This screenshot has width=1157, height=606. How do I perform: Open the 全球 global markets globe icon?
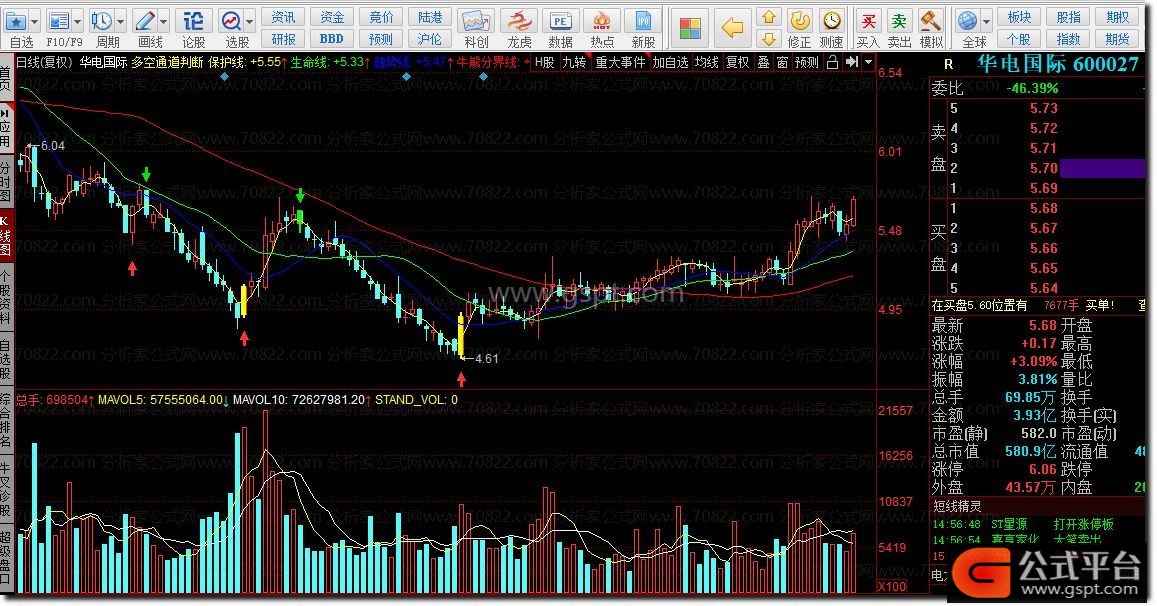(967, 21)
